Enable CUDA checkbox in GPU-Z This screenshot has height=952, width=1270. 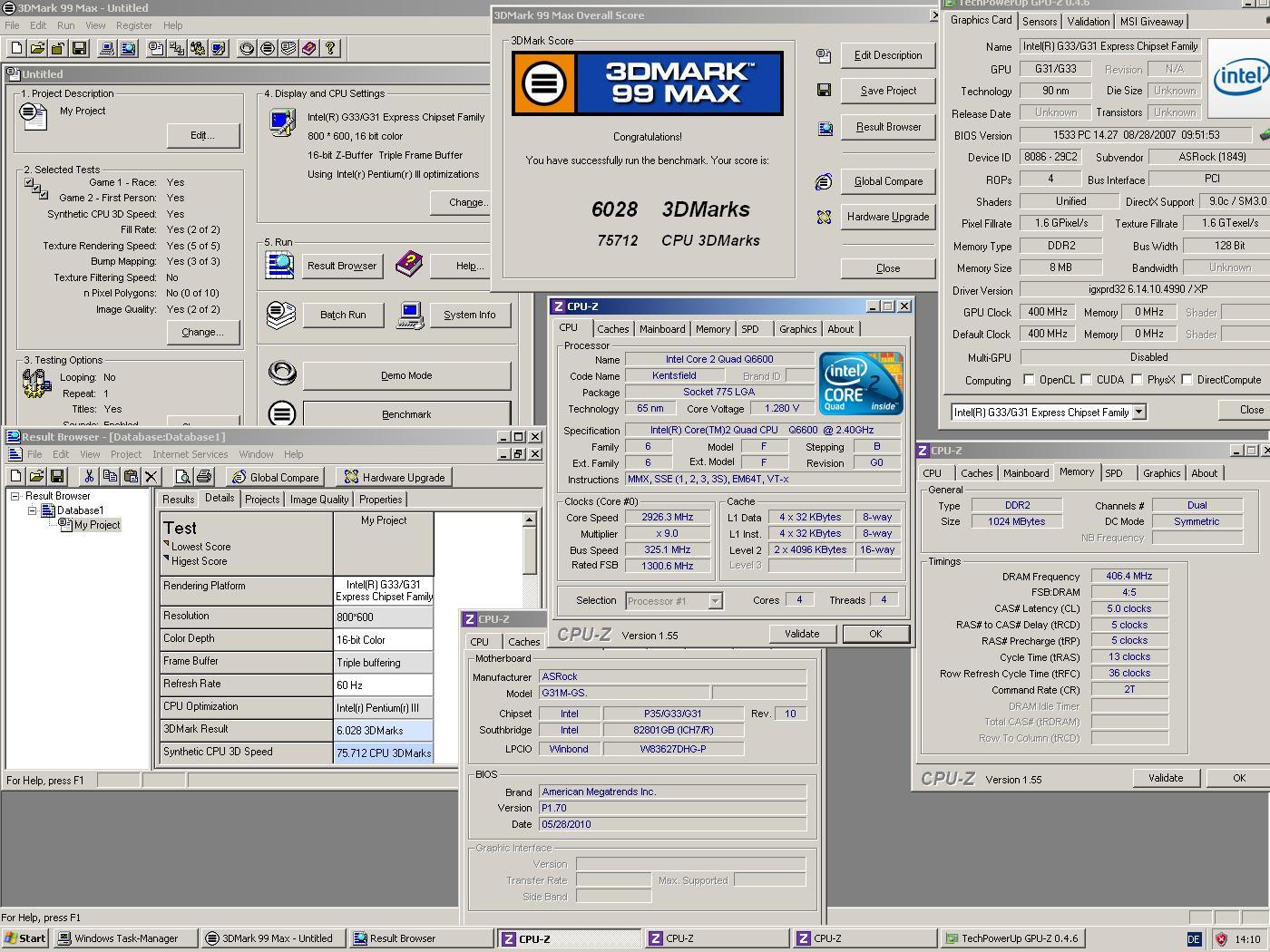pos(1086,380)
